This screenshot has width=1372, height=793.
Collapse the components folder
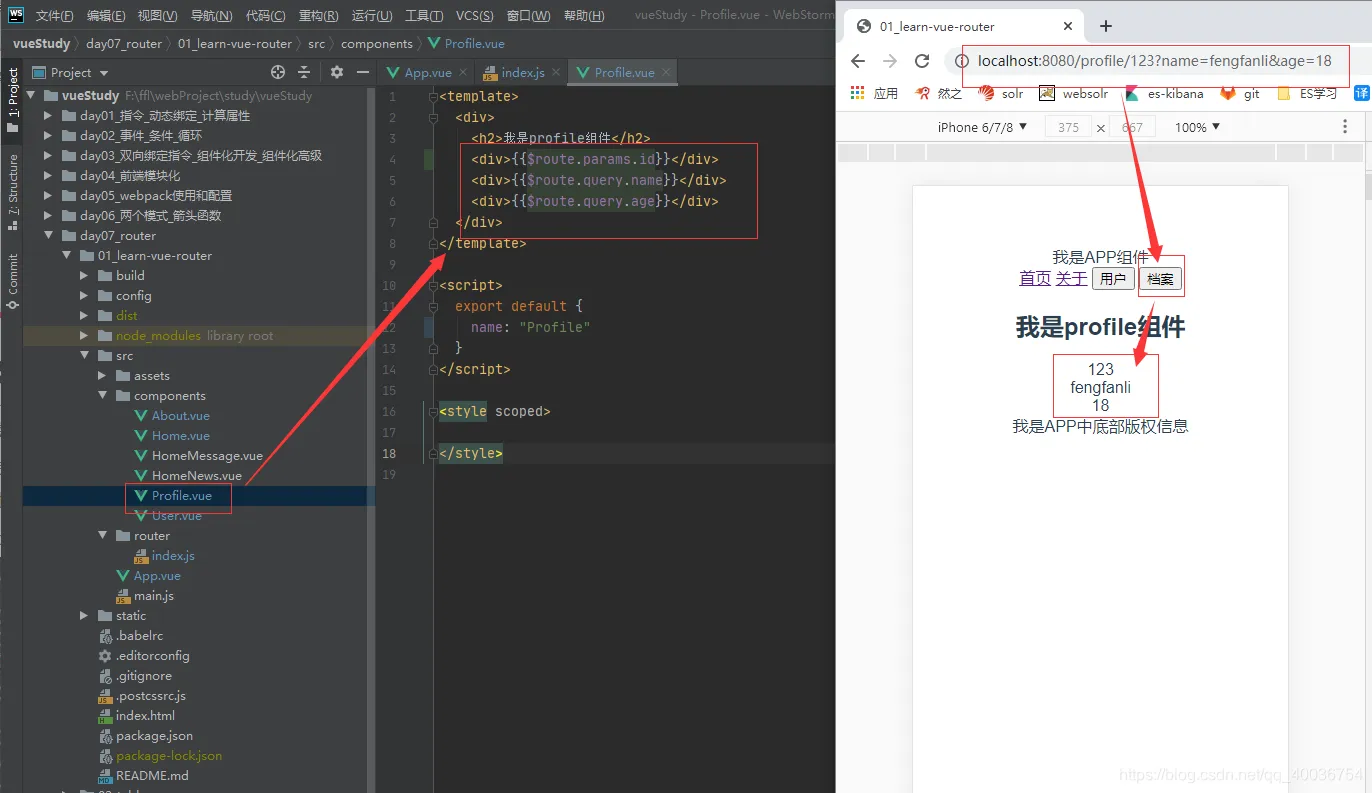pyautogui.click(x=102, y=396)
